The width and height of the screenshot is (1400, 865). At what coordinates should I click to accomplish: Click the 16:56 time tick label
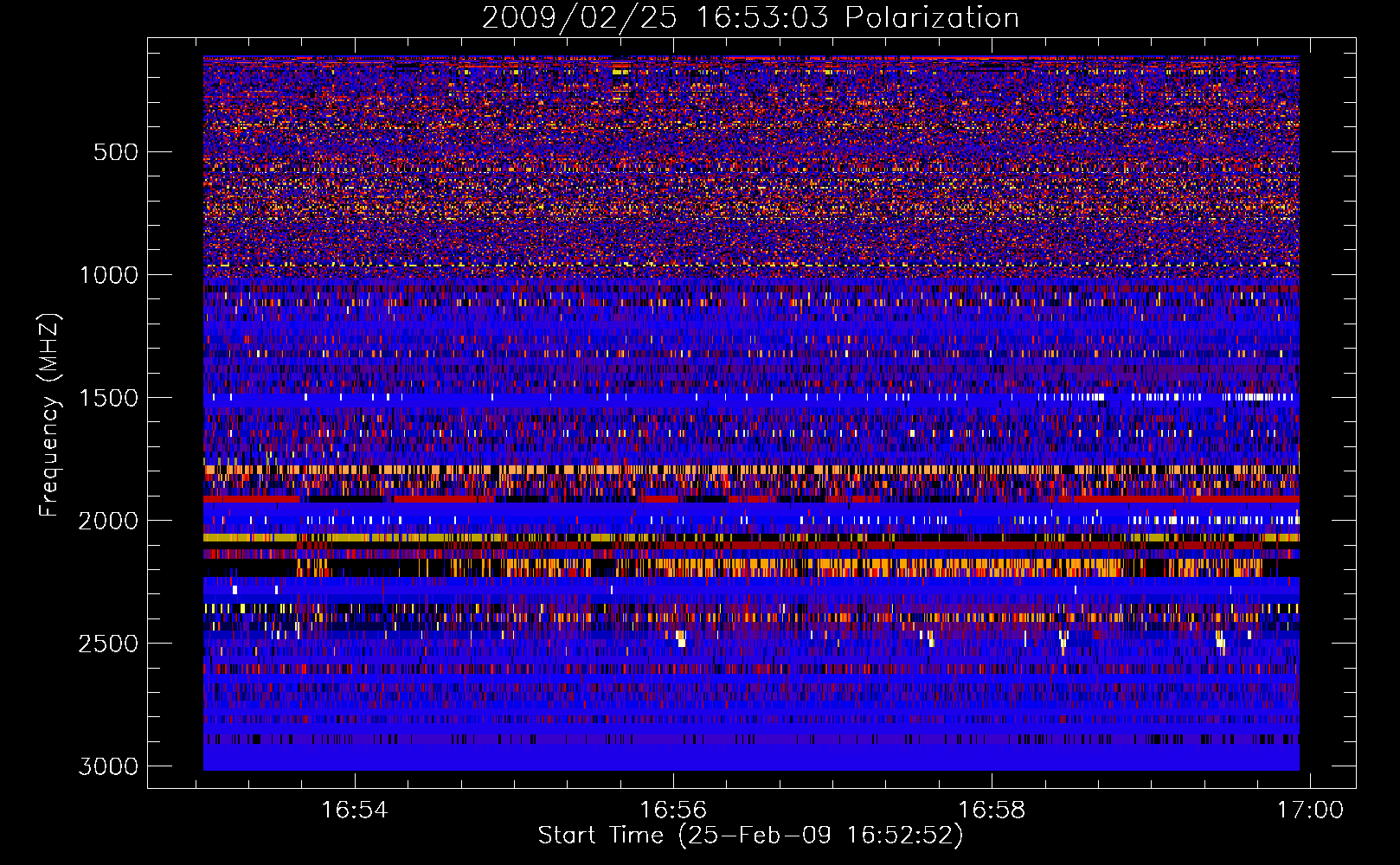672,811
